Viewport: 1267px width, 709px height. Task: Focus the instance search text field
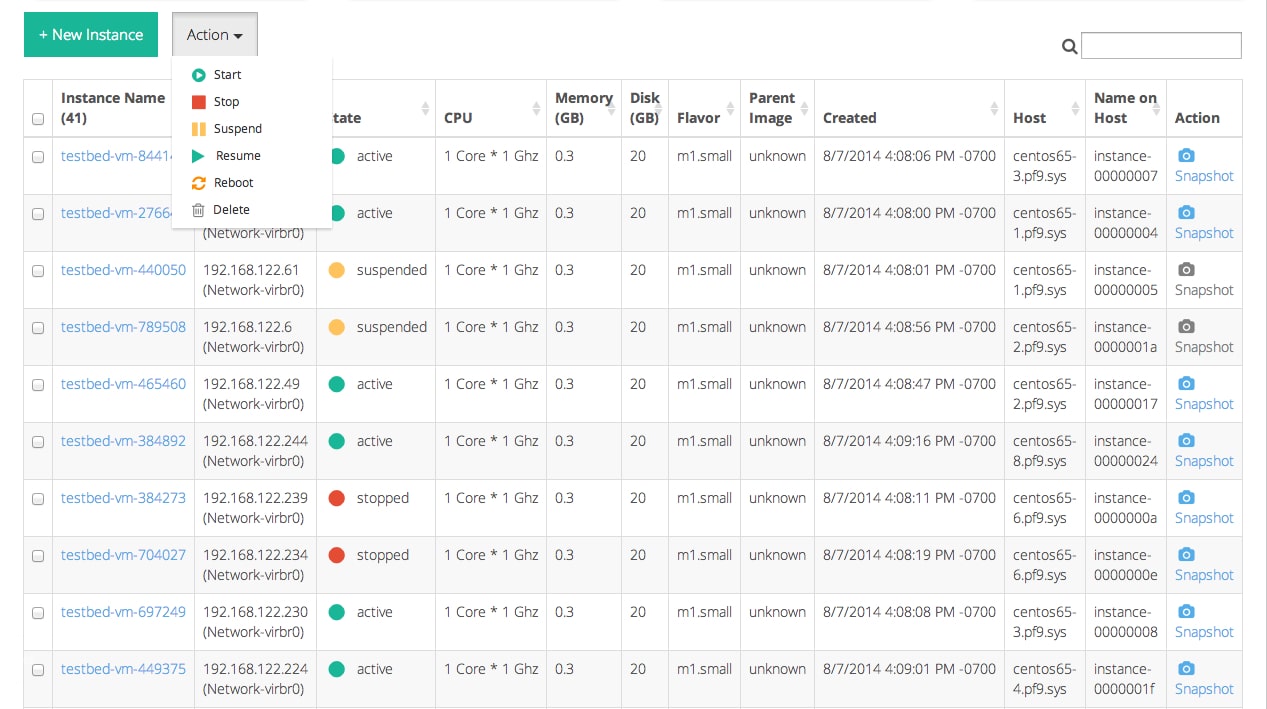pyautogui.click(x=1161, y=45)
